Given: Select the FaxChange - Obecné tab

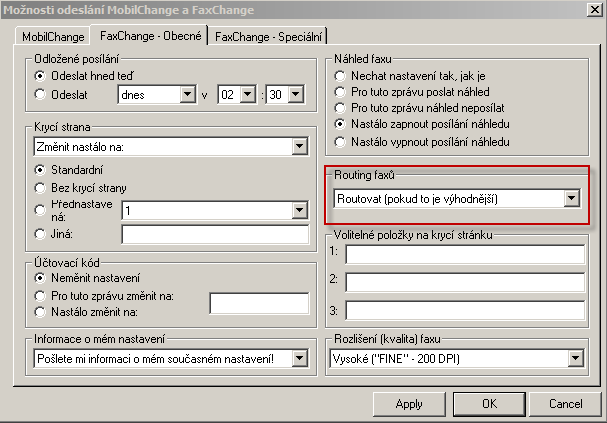Looking at the screenshot, I should [150, 36].
